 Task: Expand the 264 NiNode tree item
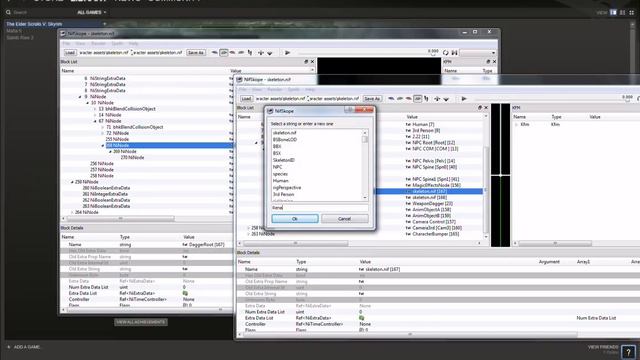point(72,213)
